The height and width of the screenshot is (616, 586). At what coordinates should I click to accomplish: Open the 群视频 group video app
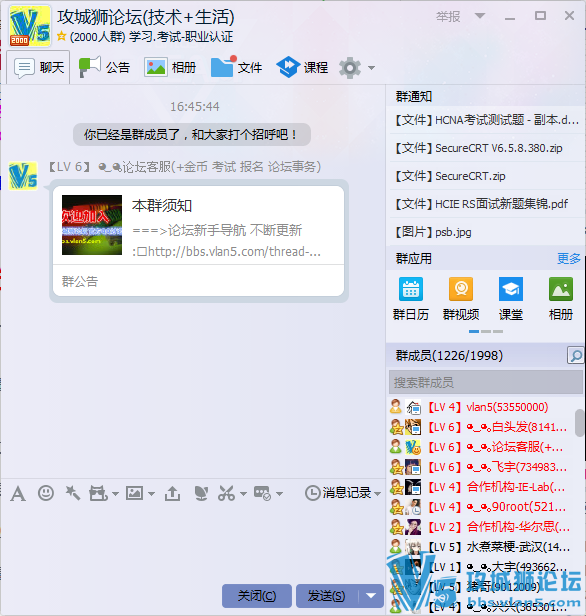click(x=461, y=299)
